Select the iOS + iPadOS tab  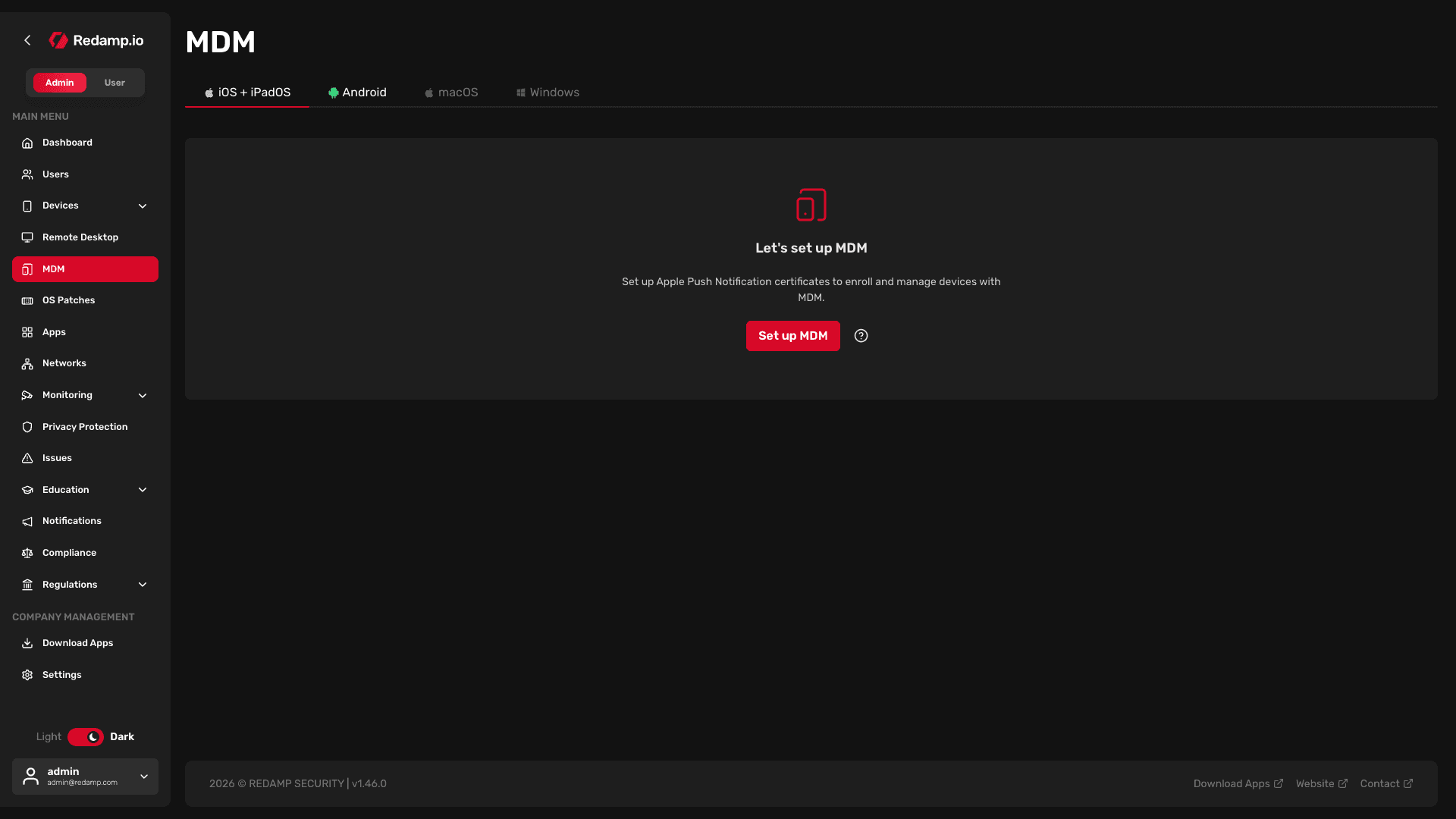click(x=247, y=93)
